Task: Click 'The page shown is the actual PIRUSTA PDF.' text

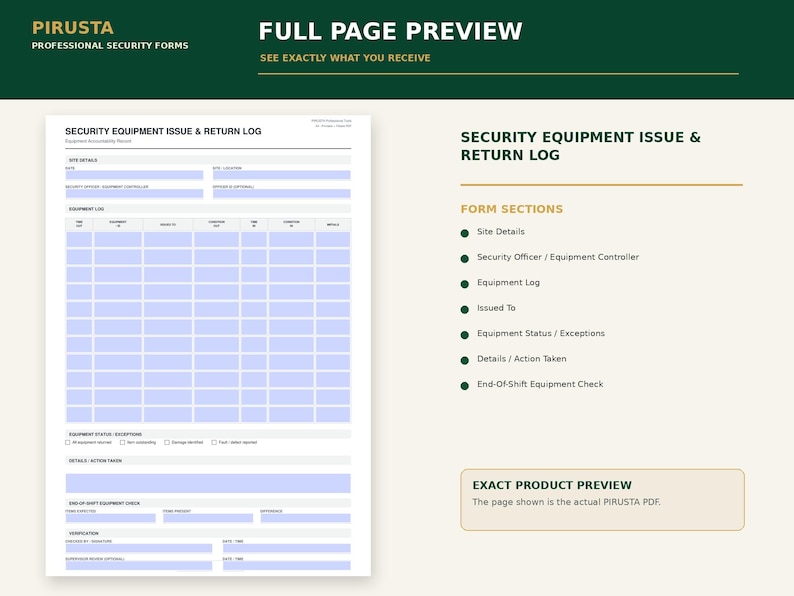Action: pos(566,502)
